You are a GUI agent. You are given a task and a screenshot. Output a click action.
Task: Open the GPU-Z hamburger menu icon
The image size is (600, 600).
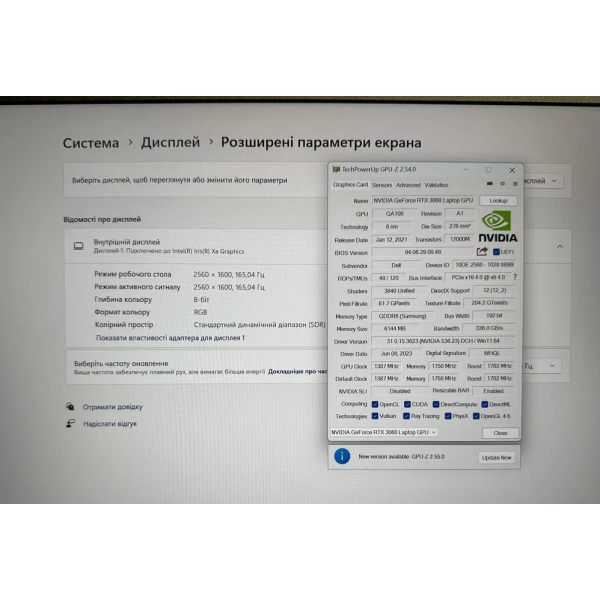click(515, 184)
